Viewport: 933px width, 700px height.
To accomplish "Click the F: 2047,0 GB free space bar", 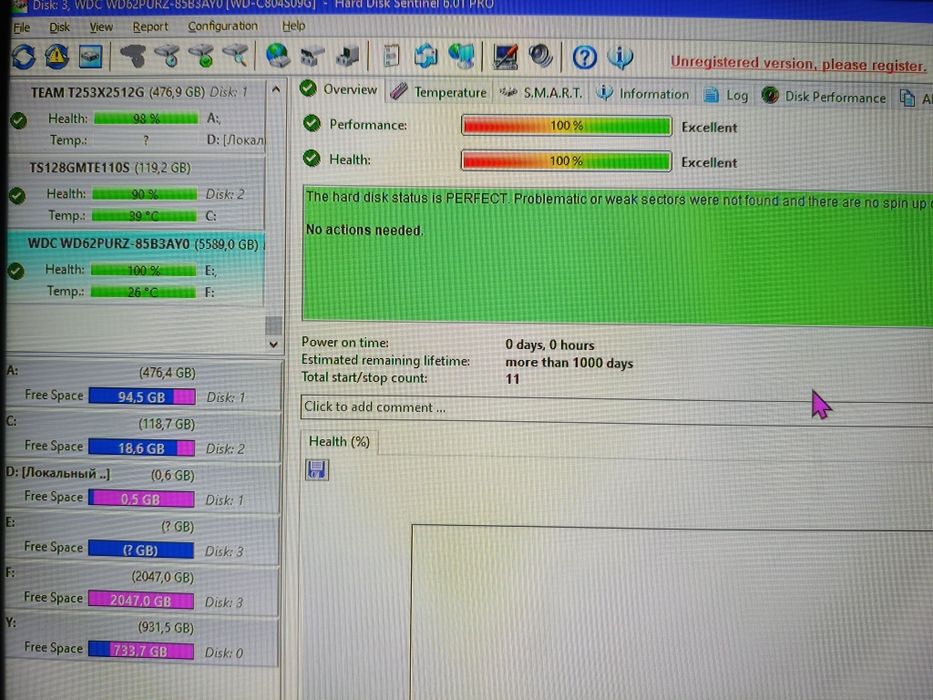I will [141, 600].
